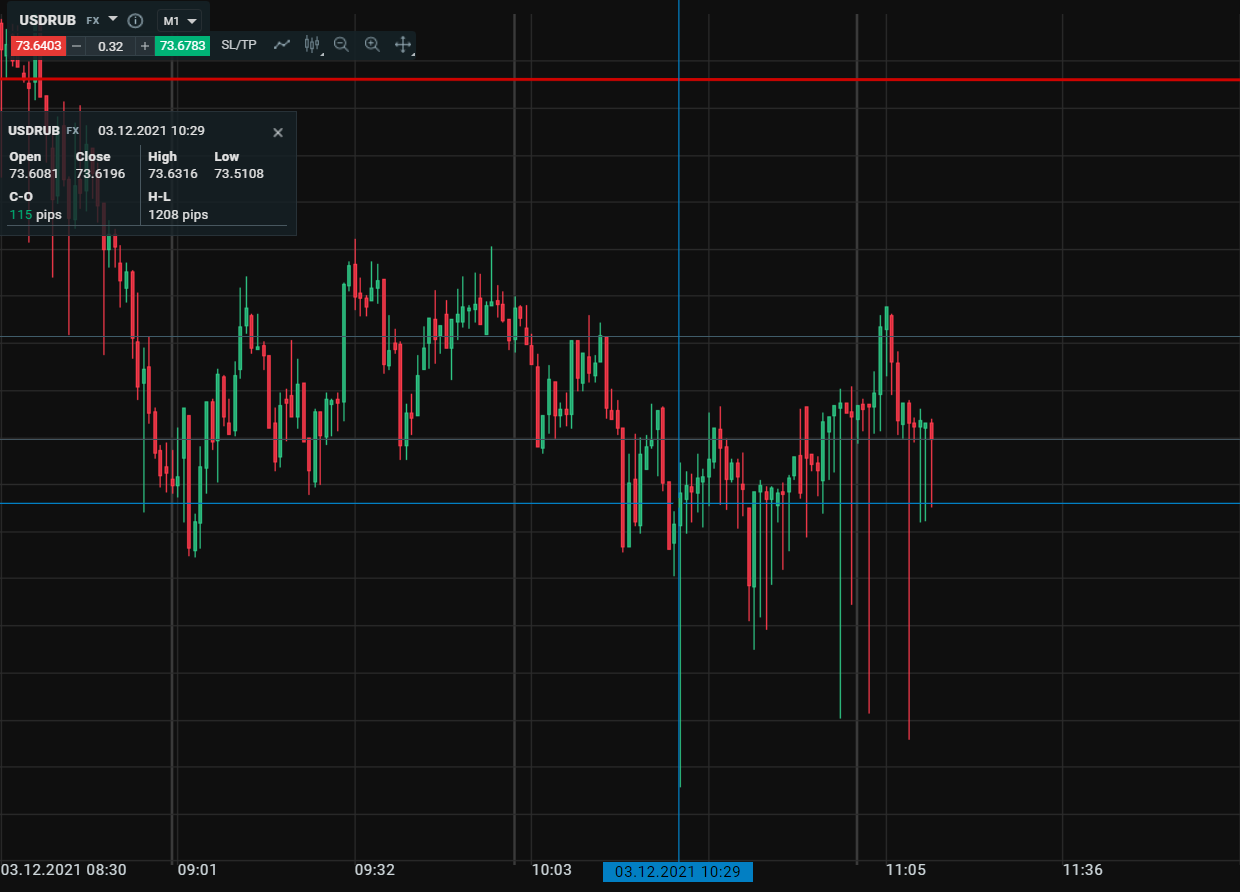This screenshot has height=892, width=1240.
Task: Select the info panel date 03.12.2021 10:29
Action: (151, 131)
